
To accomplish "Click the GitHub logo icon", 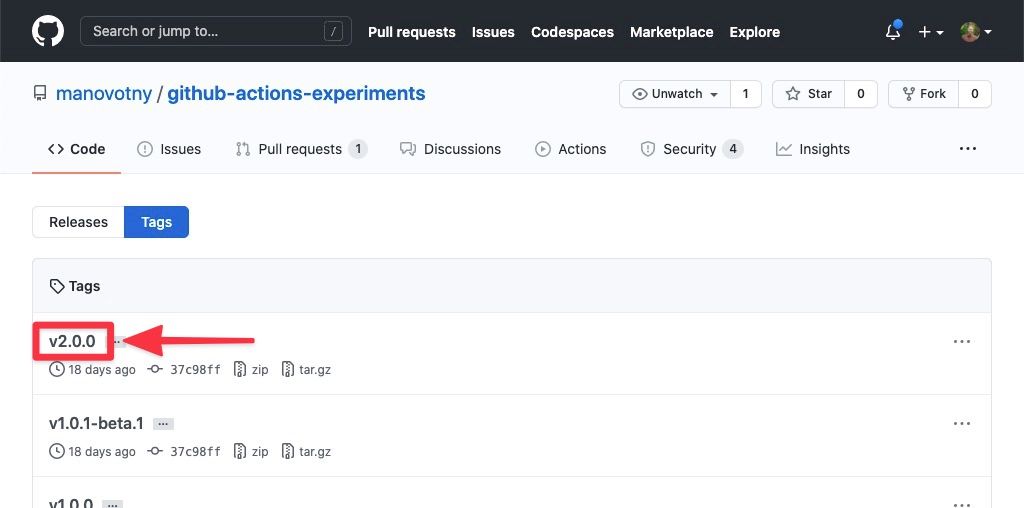I will point(47,31).
